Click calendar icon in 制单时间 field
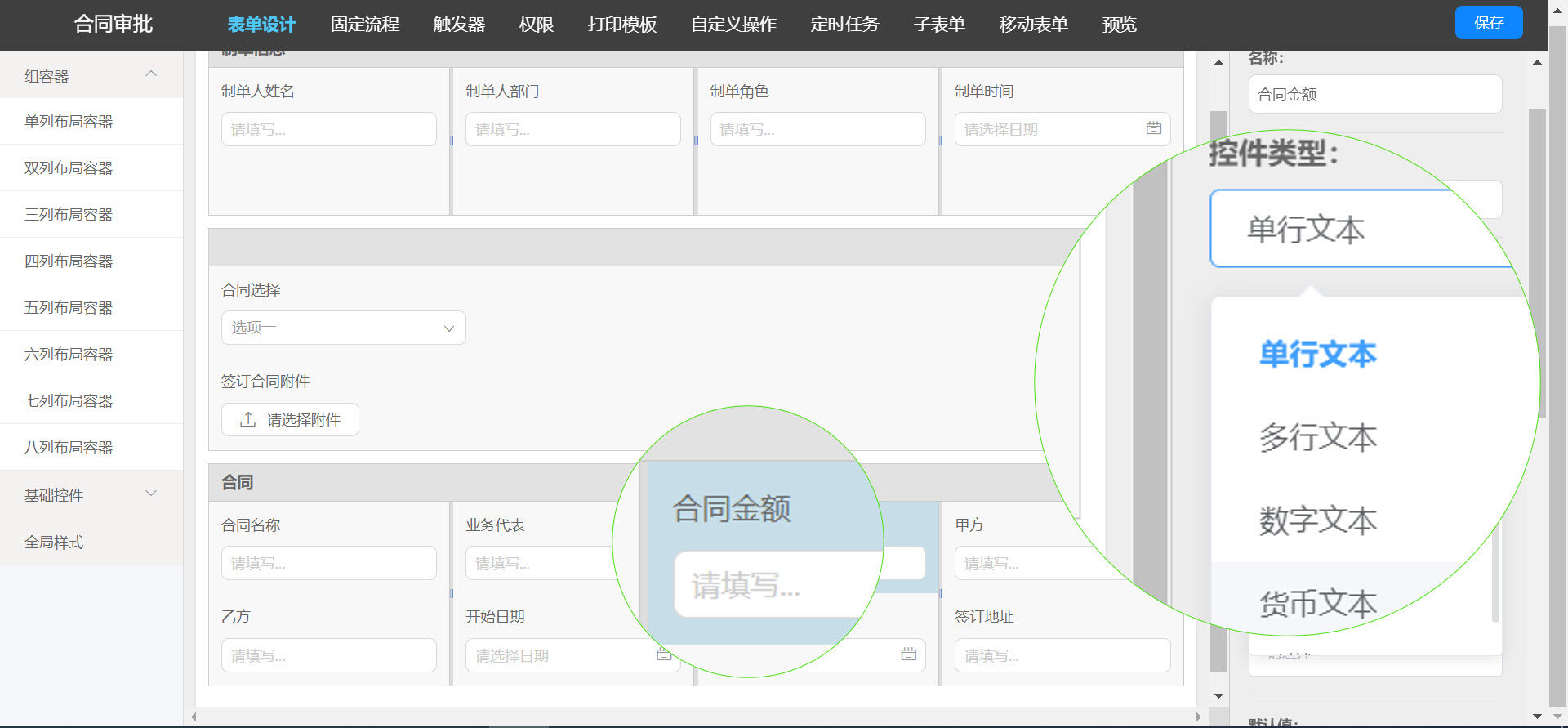Image resolution: width=1568 pixels, height=728 pixels. [x=1153, y=128]
